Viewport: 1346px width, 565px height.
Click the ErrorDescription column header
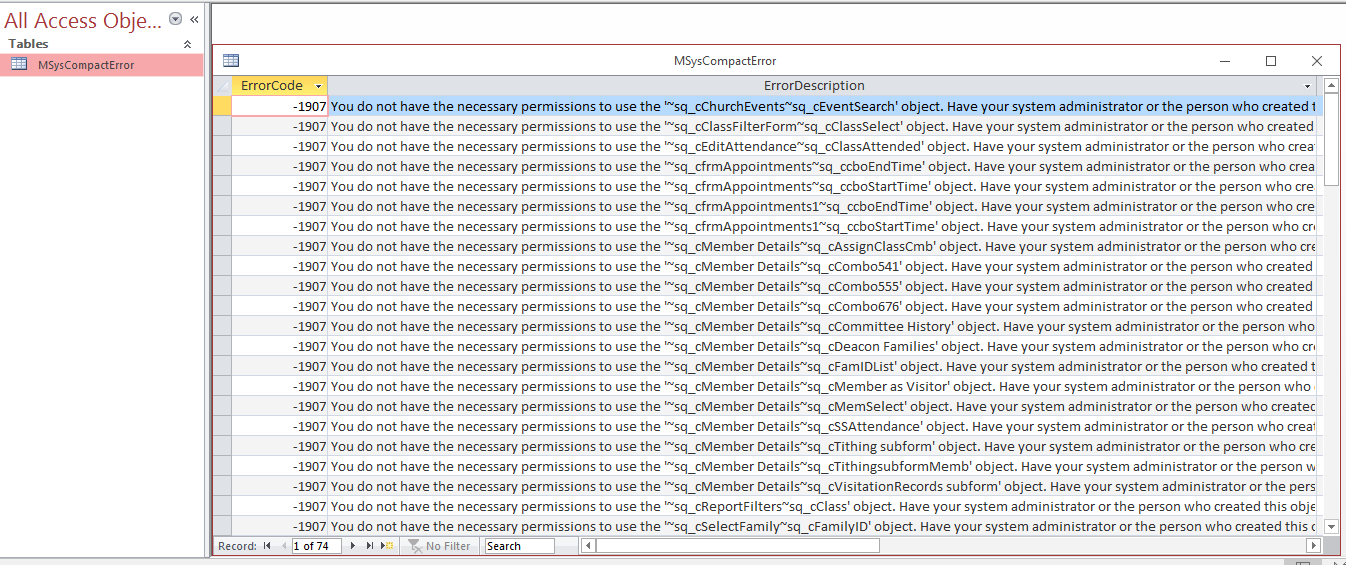[814, 86]
